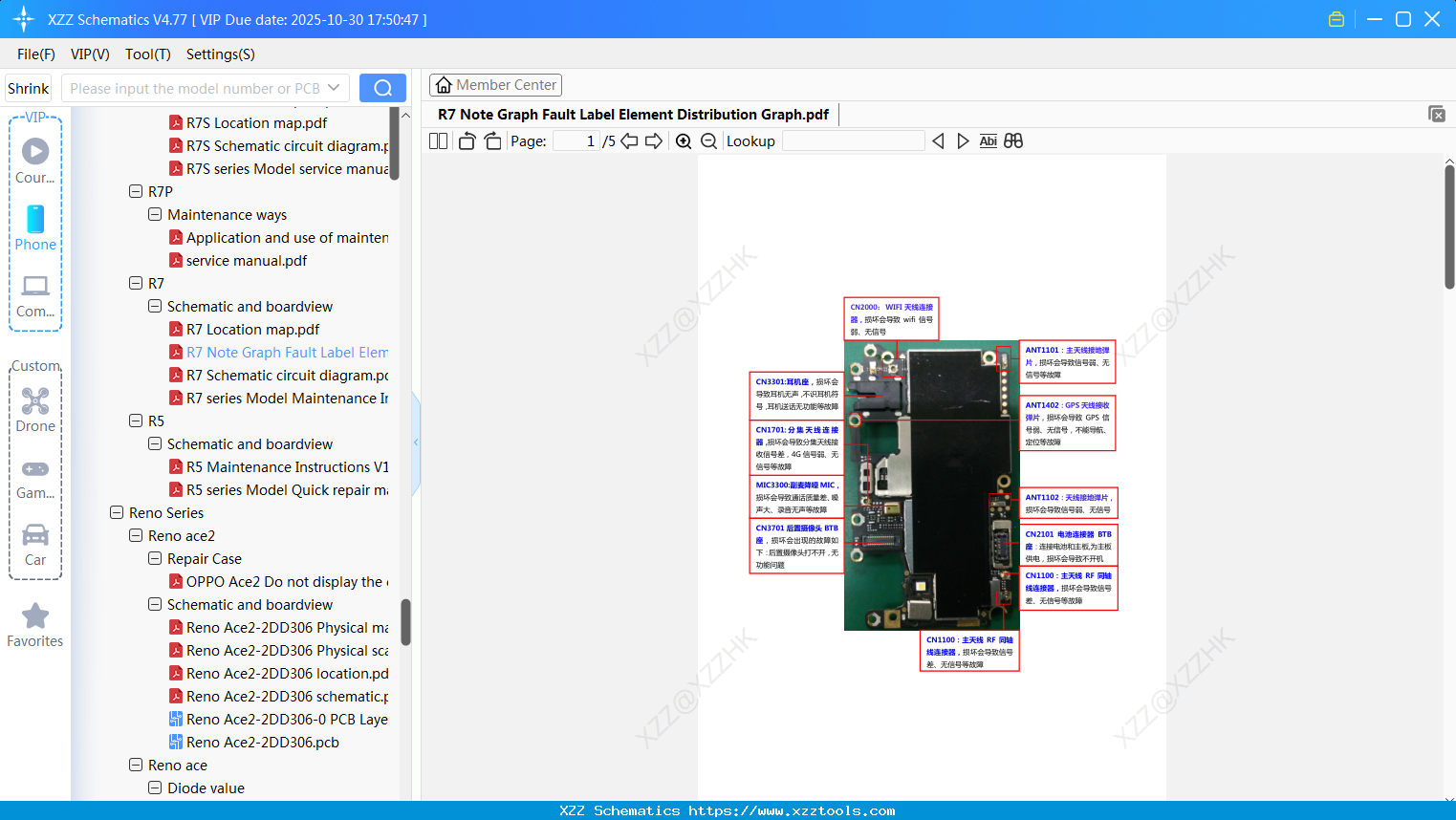Find previous lookup match

tap(938, 141)
